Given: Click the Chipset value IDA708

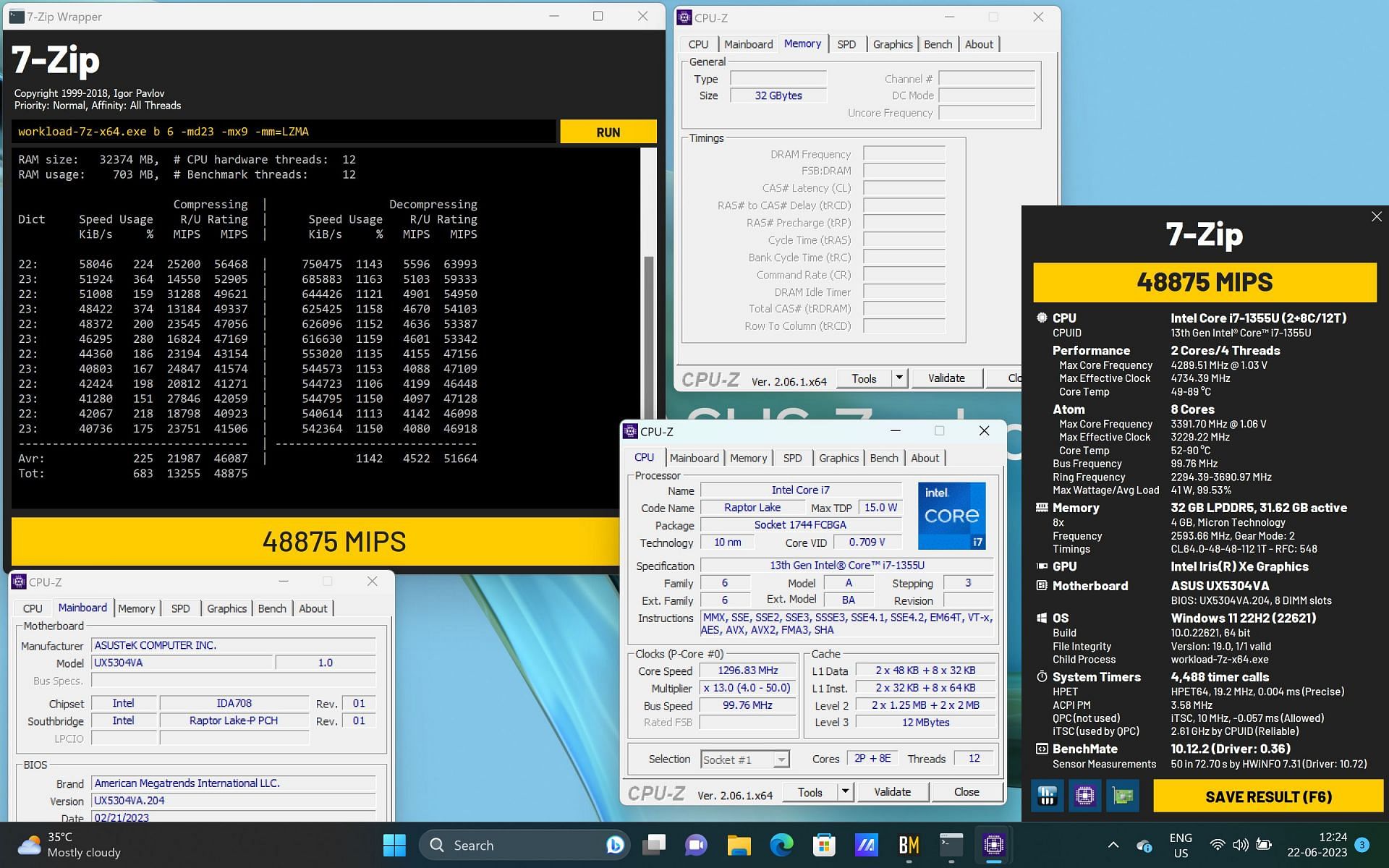Looking at the screenshot, I should point(234,703).
